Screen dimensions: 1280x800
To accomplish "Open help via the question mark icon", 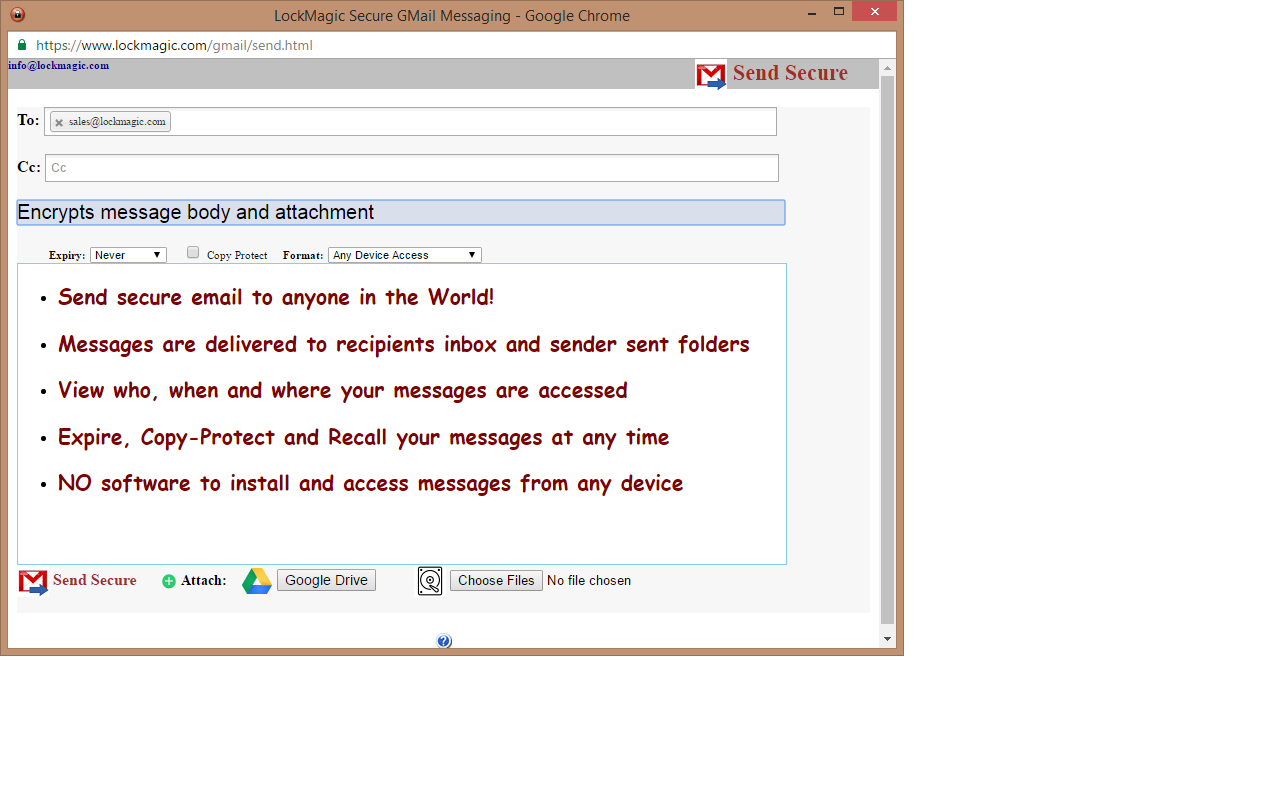I will (x=444, y=641).
